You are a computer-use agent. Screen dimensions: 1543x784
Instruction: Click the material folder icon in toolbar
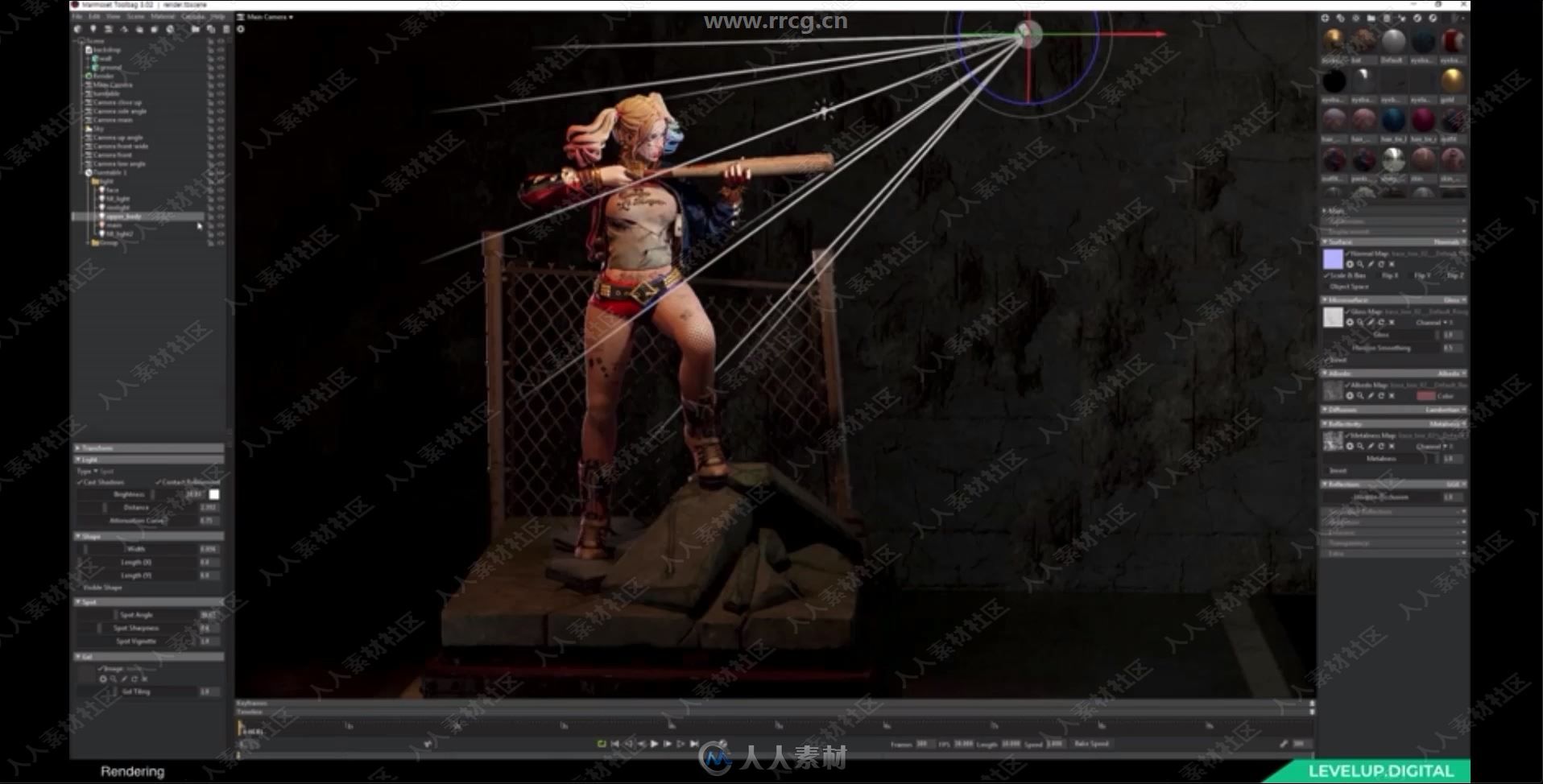click(x=1371, y=18)
